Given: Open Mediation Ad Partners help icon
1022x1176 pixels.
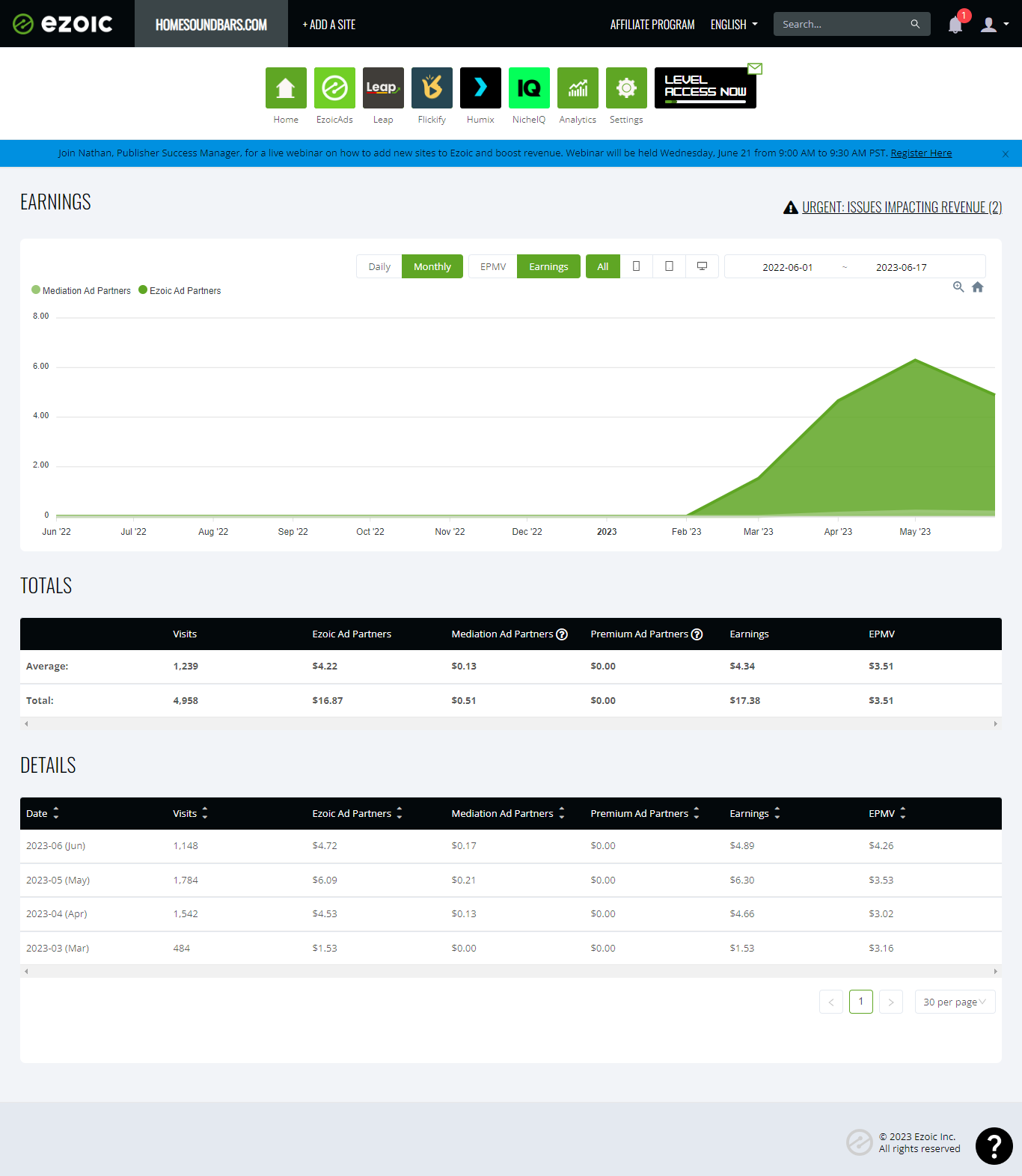Looking at the screenshot, I should (563, 634).
